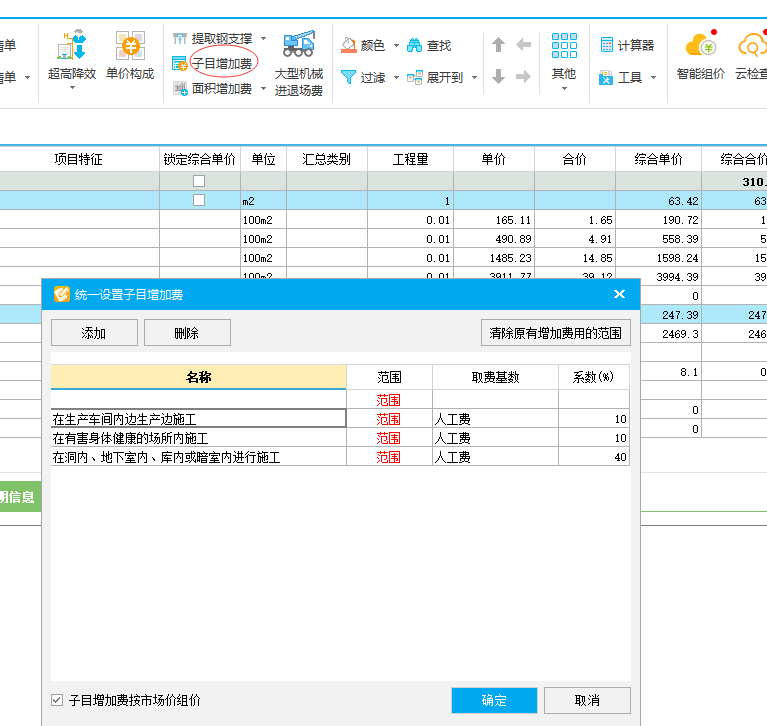Click 范围 link for 在洞内、地下室内 row
The height and width of the screenshot is (726, 767).
click(x=388, y=457)
